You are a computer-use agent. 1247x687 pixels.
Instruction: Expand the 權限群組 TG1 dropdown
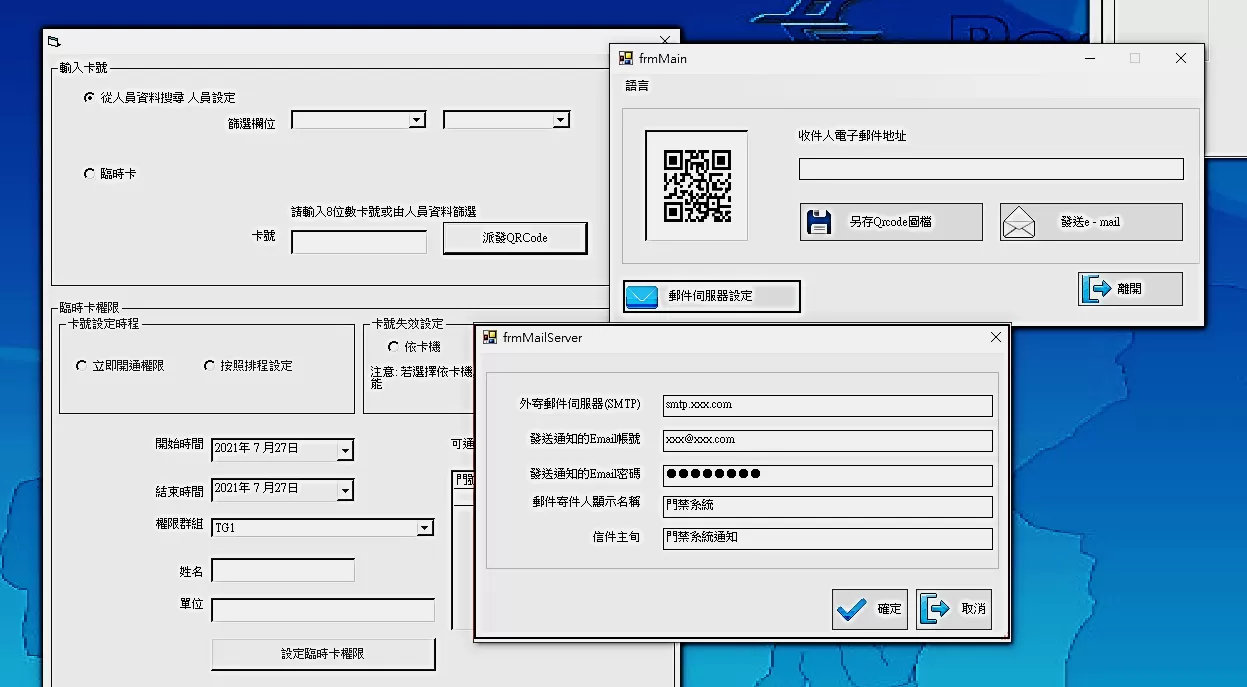click(x=424, y=528)
